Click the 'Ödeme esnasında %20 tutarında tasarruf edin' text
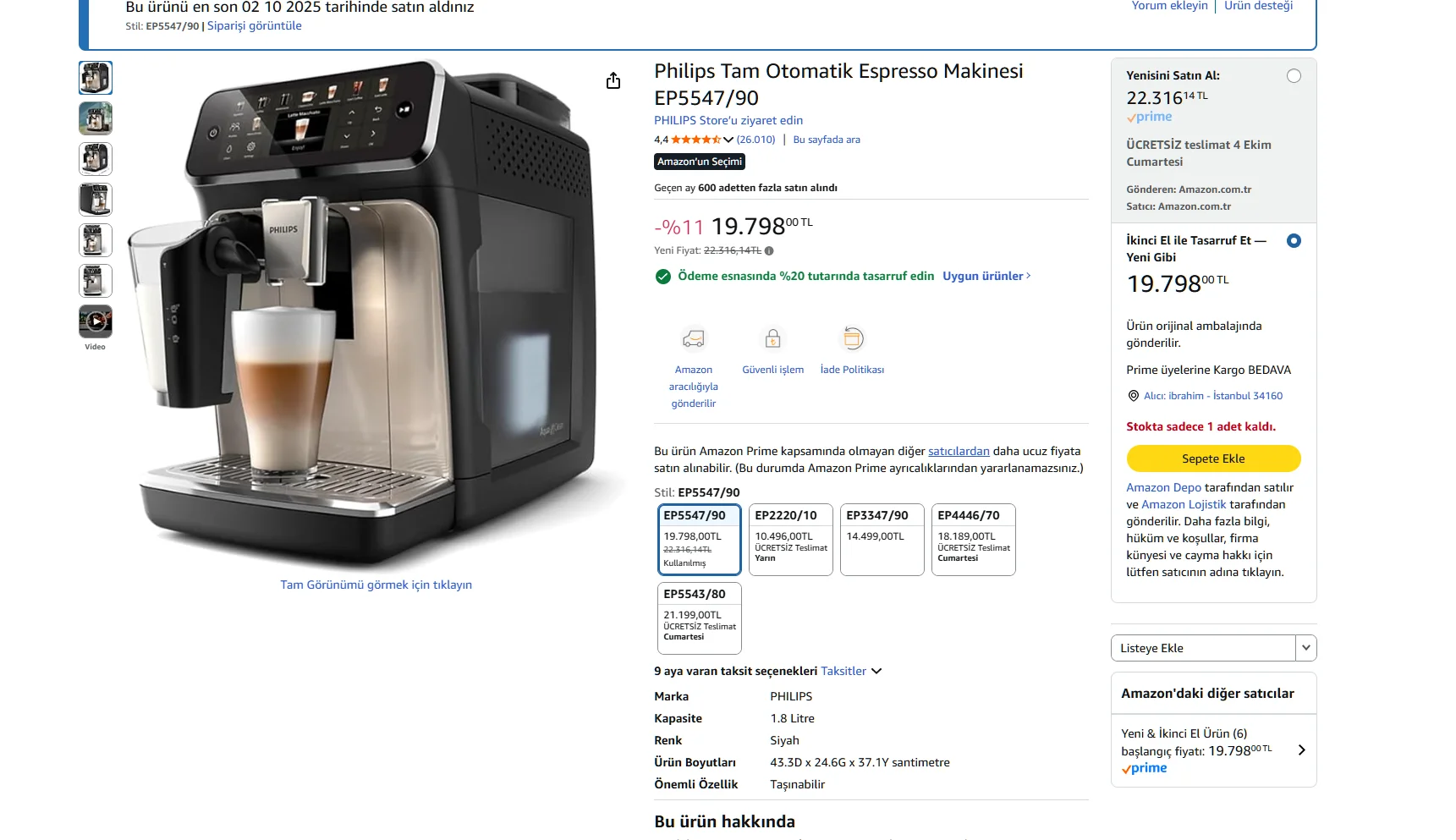The image size is (1456, 840). click(805, 276)
